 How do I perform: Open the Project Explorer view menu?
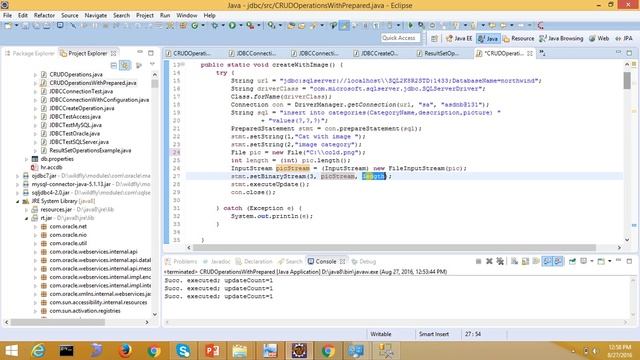152,64
